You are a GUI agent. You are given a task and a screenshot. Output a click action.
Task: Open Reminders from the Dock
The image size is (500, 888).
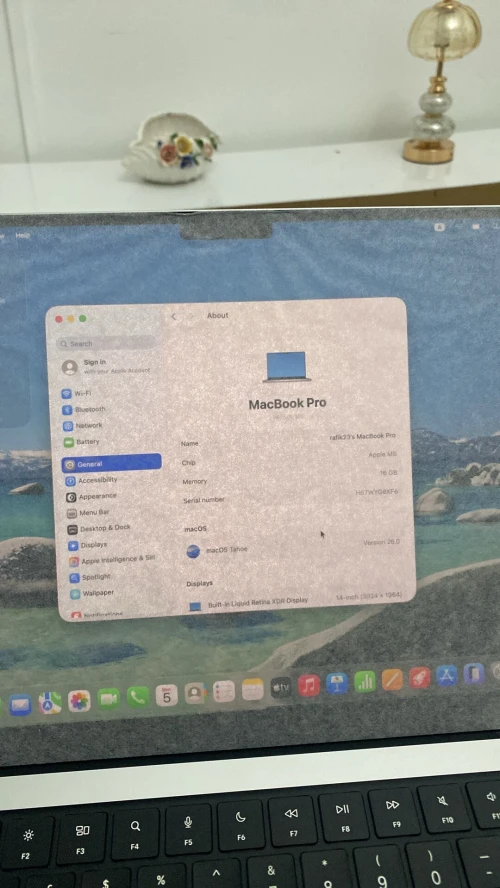click(224, 691)
